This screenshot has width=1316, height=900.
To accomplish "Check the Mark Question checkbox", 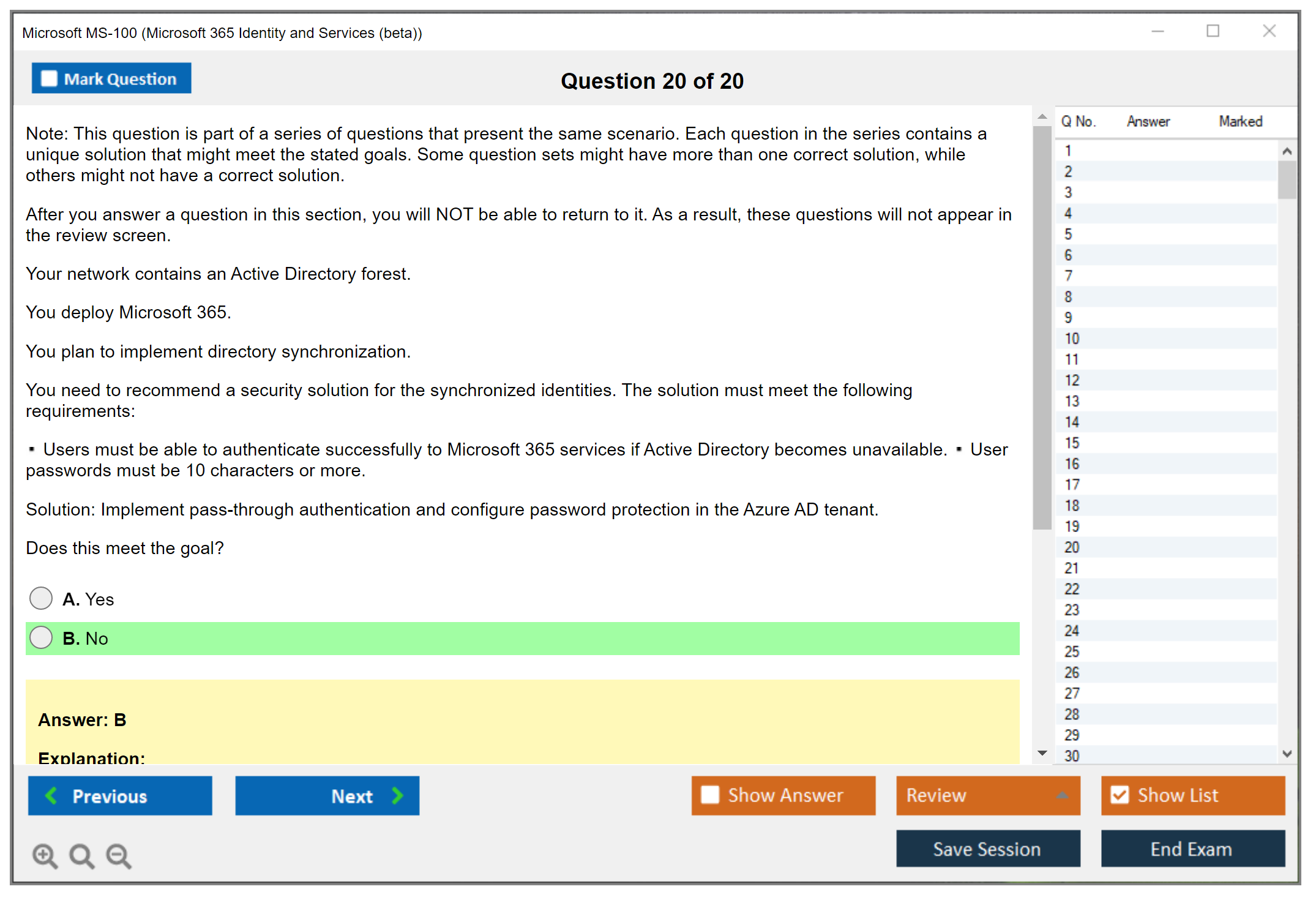I will (x=49, y=78).
